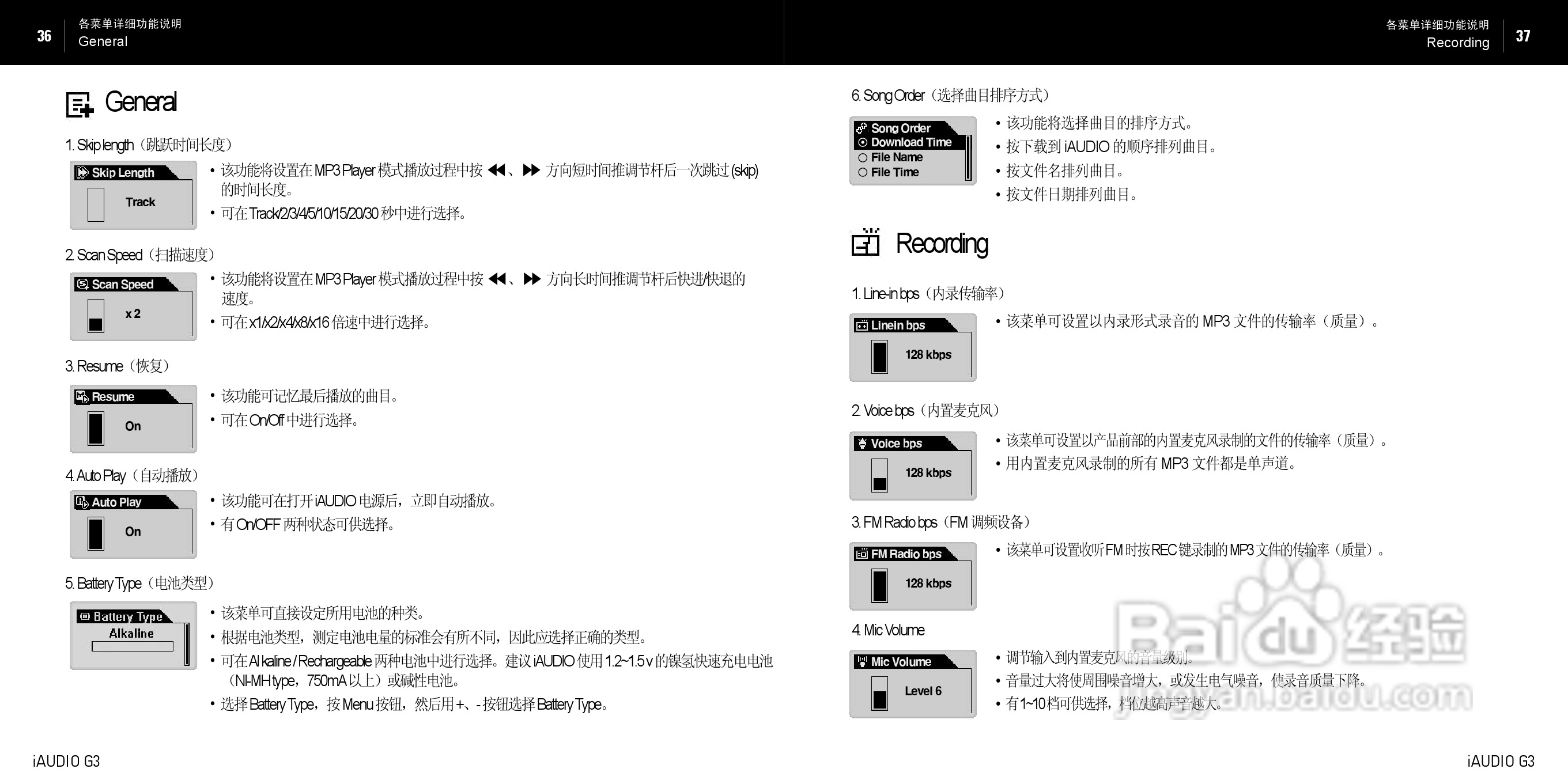
Task: Choose the File Name sort option
Action: click(863, 157)
